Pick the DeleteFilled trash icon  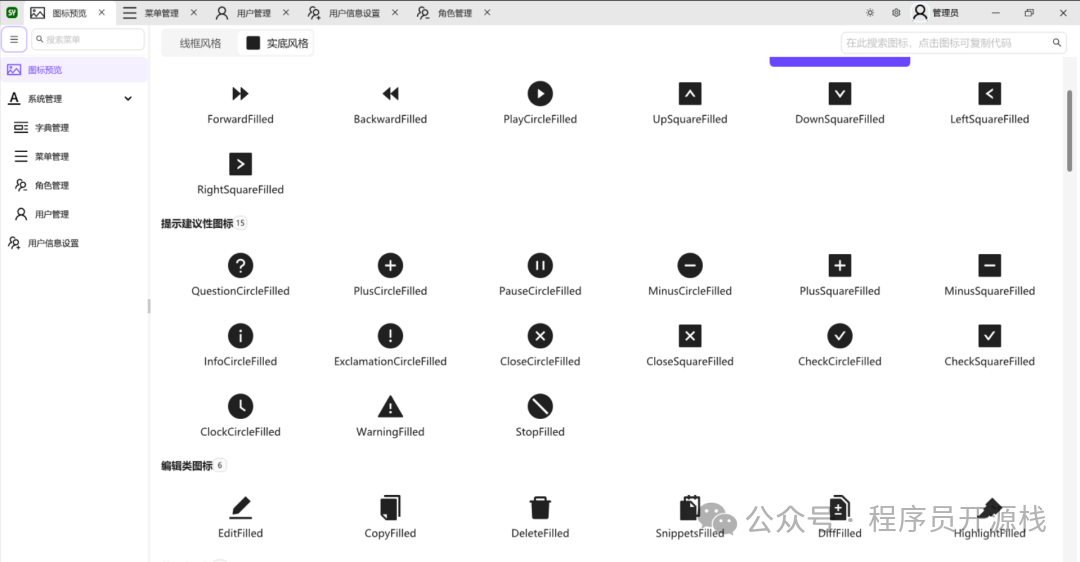[x=540, y=508]
